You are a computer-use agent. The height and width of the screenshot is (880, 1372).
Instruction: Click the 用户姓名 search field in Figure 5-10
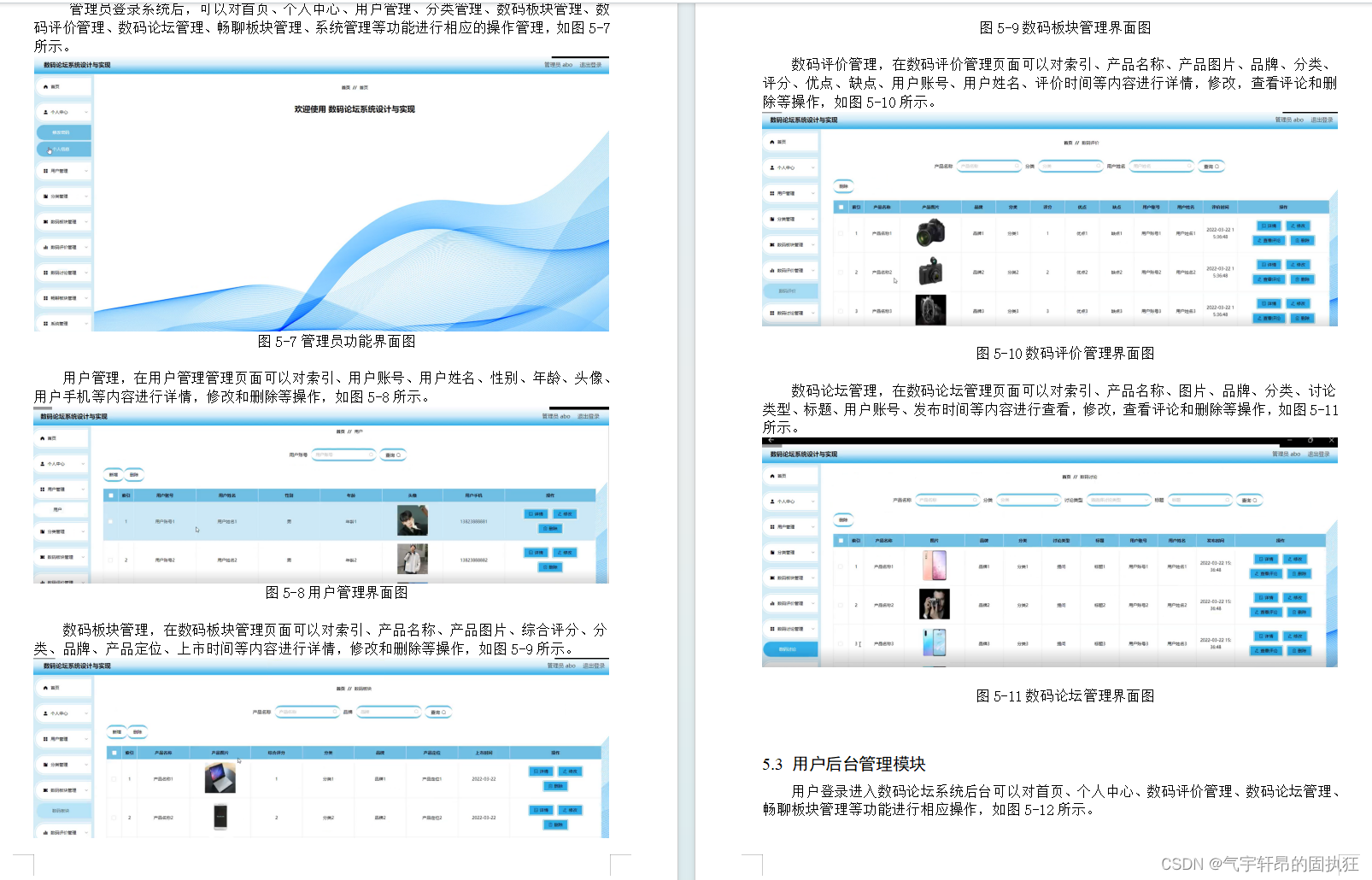pos(1161,167)
